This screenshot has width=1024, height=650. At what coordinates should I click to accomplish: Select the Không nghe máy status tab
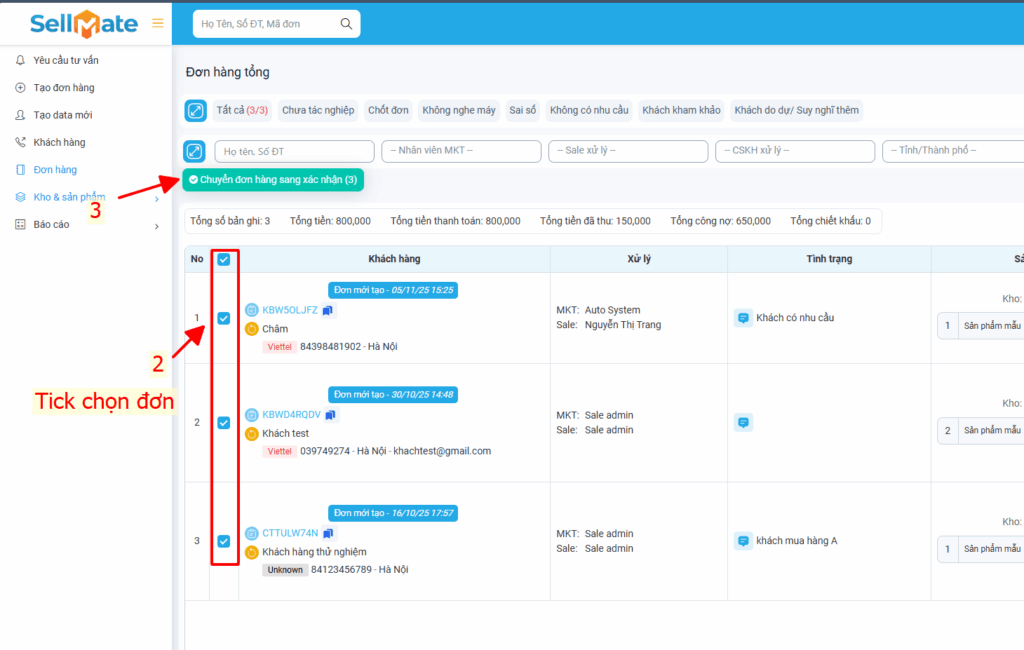tap(459, 111)
